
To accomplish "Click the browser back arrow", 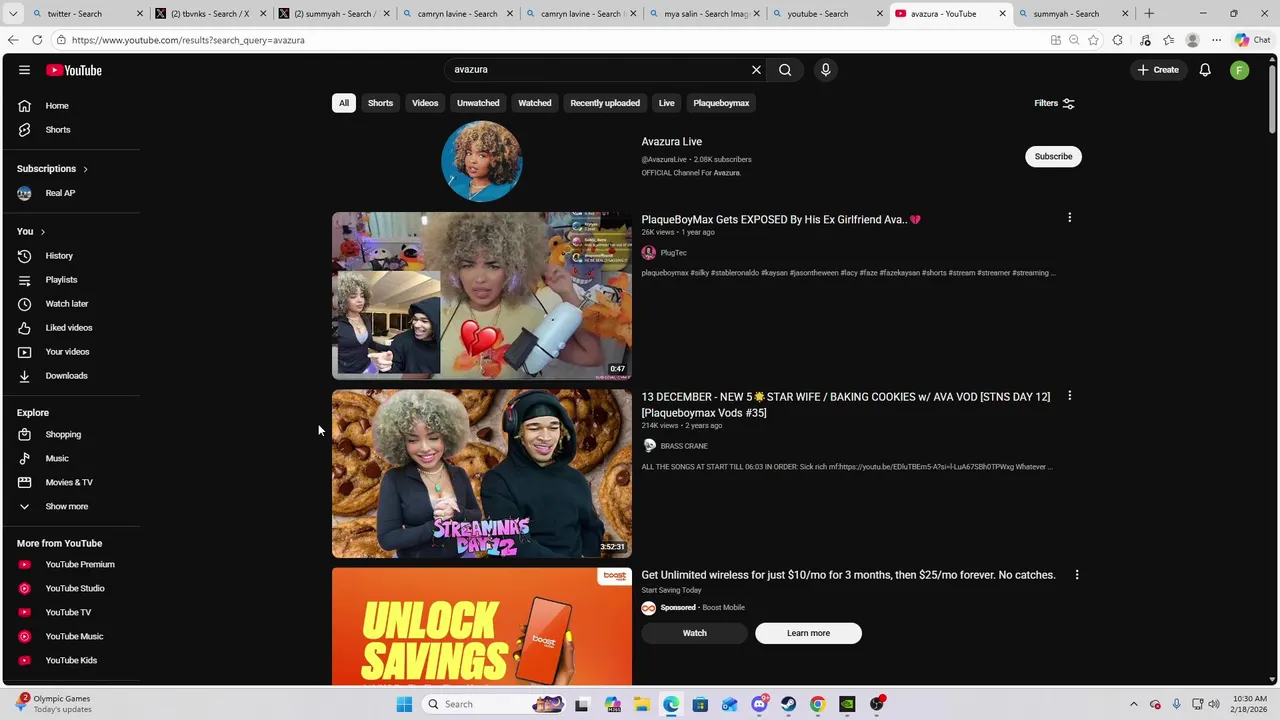I will (13, 40).
